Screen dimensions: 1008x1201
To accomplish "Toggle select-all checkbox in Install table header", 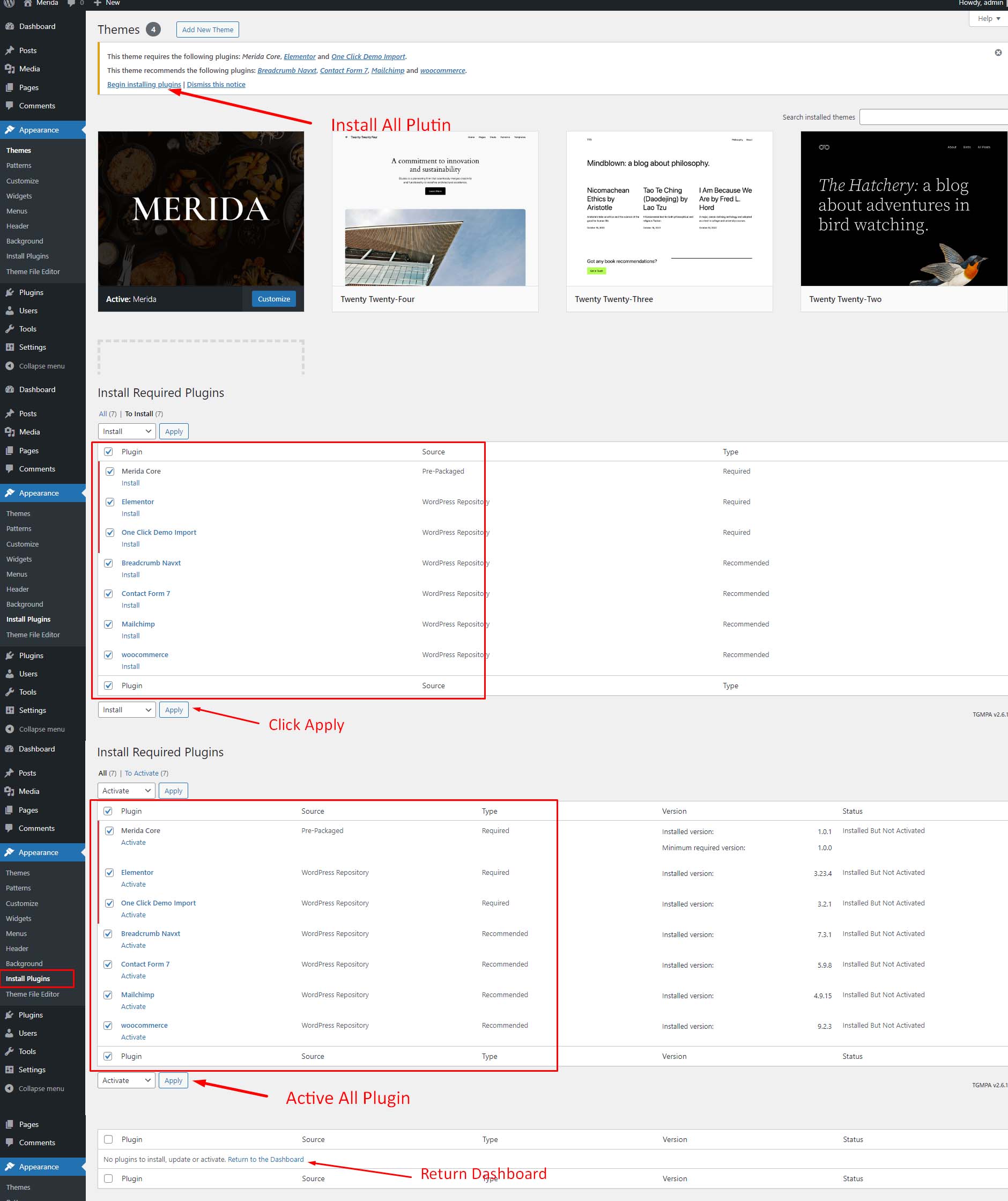I will click(x=109, y=452).
